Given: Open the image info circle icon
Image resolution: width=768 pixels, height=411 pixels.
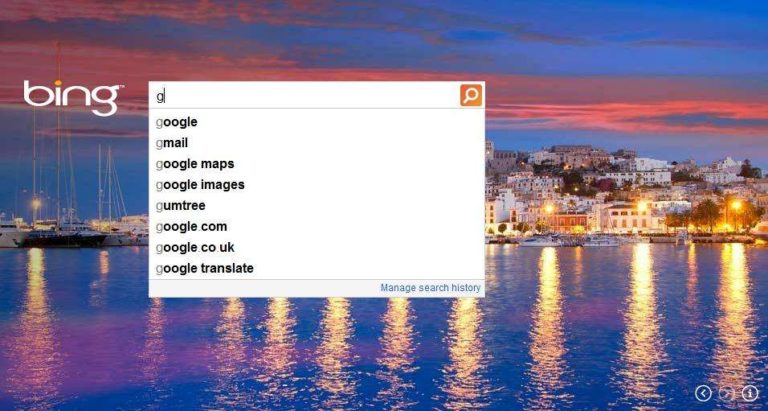Looking at the screenshot, I should coord(749,392).
